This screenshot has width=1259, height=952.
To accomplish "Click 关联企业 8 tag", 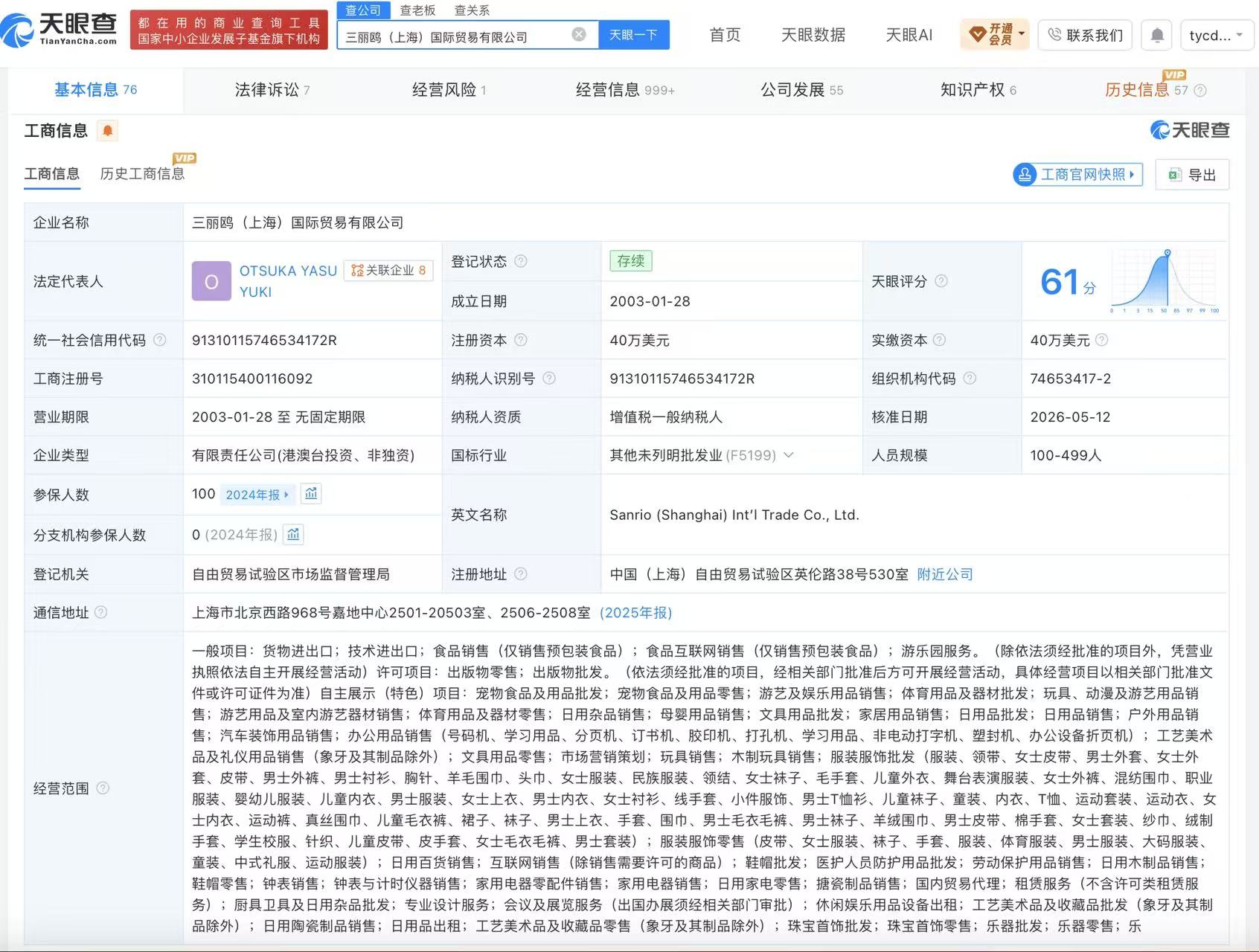I will [x=388, y=271].
